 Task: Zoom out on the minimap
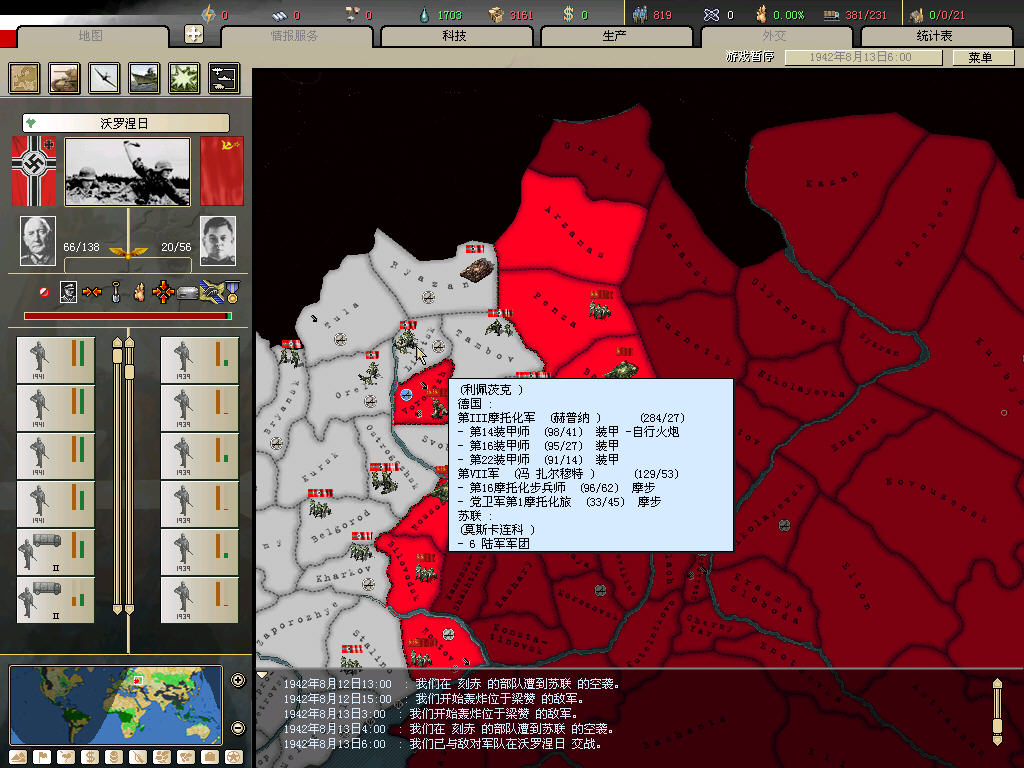pos(238,727)
